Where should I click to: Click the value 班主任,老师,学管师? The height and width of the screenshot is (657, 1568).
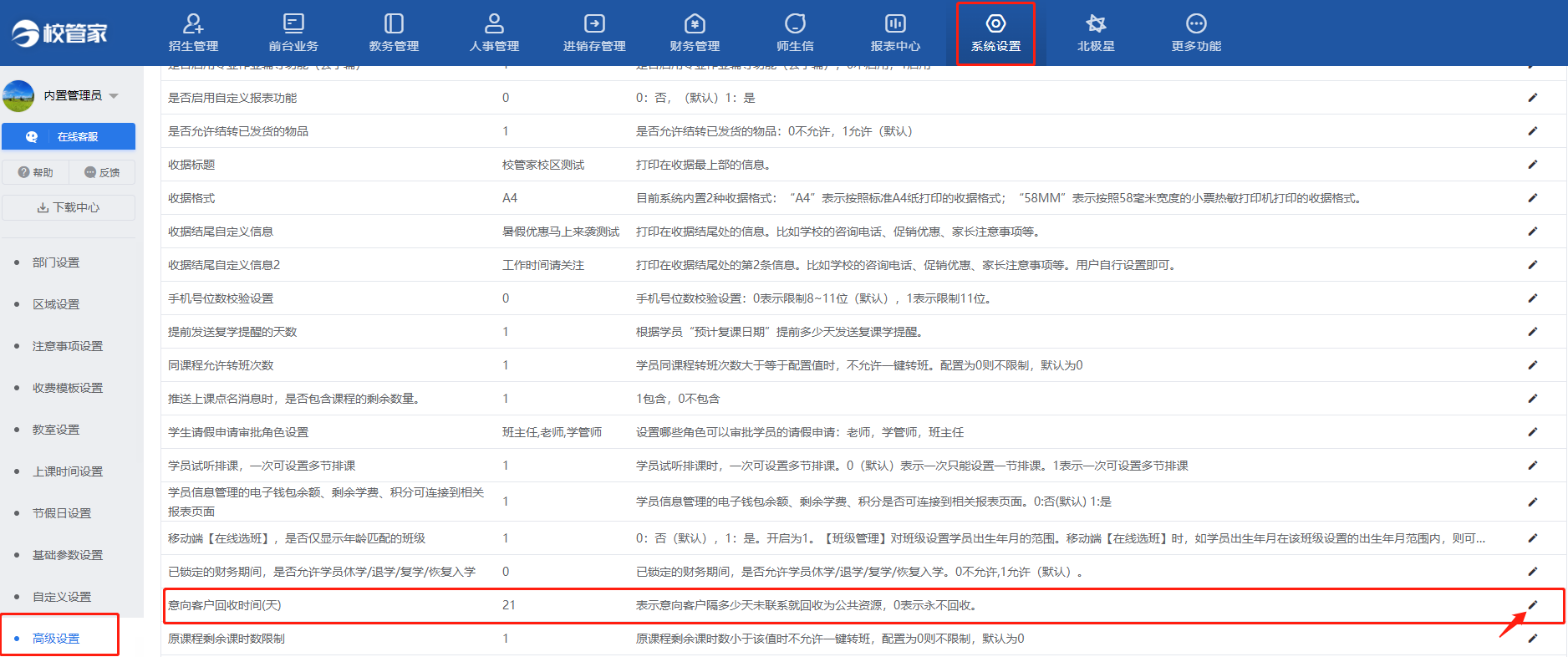coord(552,432)
